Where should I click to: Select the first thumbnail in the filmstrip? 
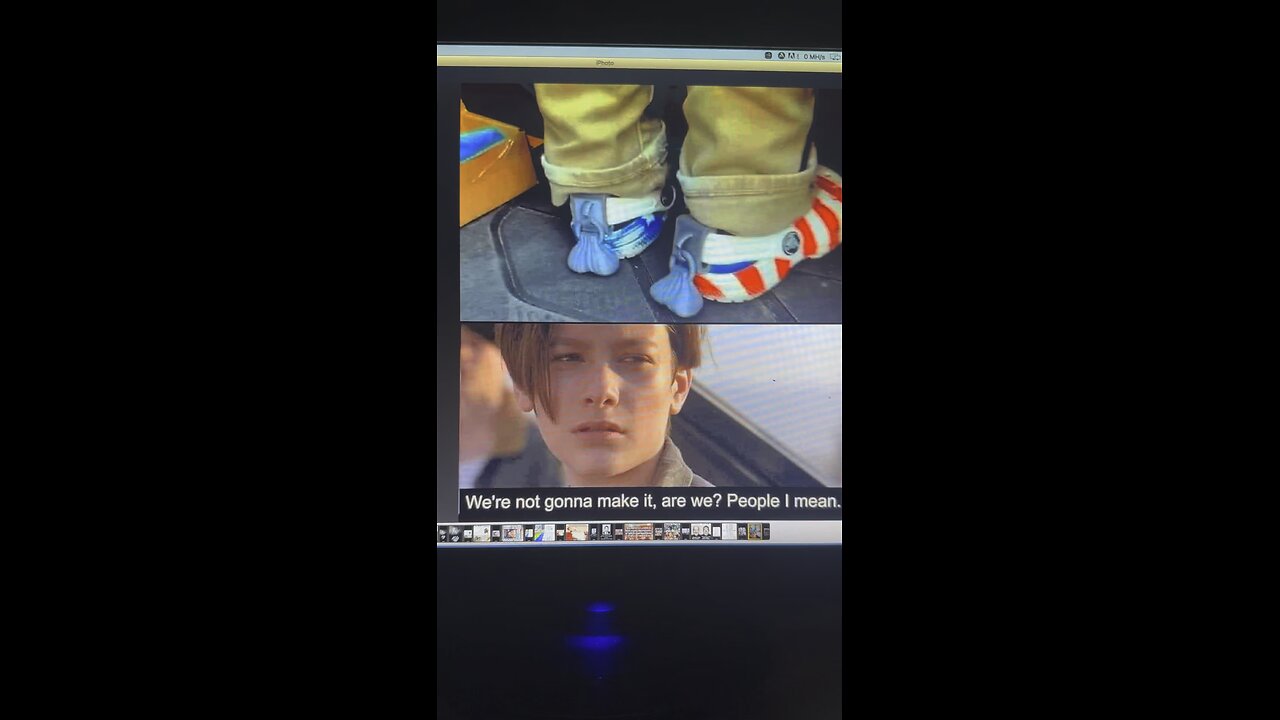442,533
